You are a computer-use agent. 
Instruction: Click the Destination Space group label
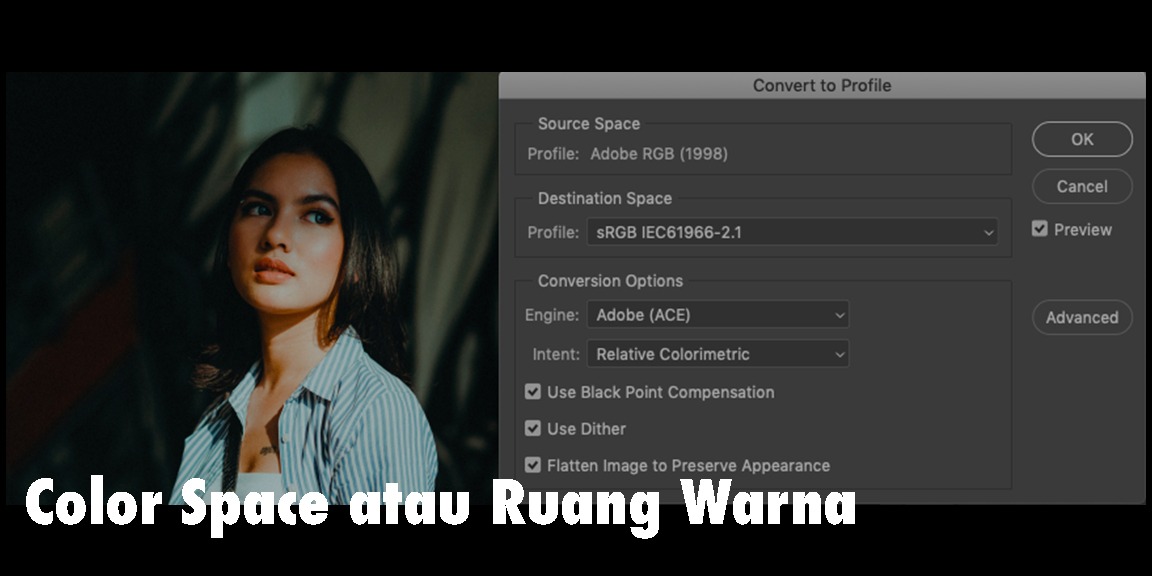point(605,198)
